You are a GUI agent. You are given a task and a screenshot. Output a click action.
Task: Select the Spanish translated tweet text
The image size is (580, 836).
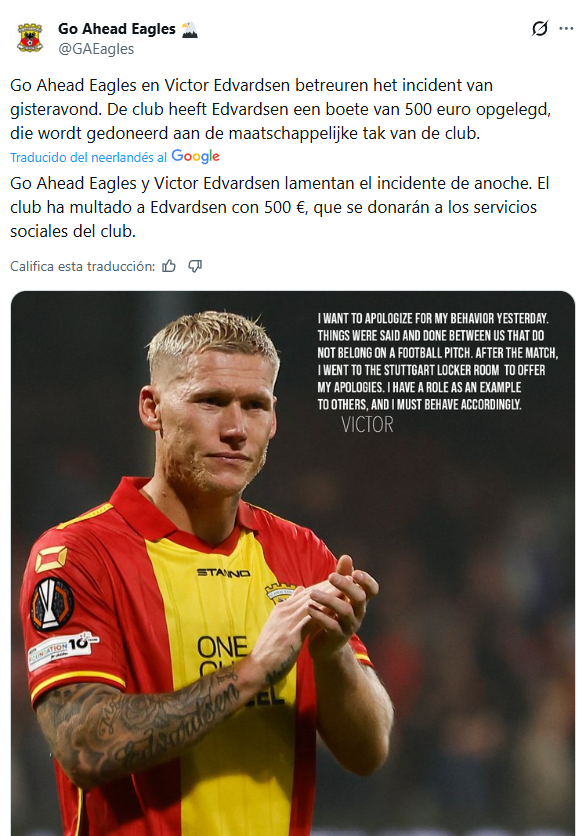pyautogui.click(x=279, y=207)
